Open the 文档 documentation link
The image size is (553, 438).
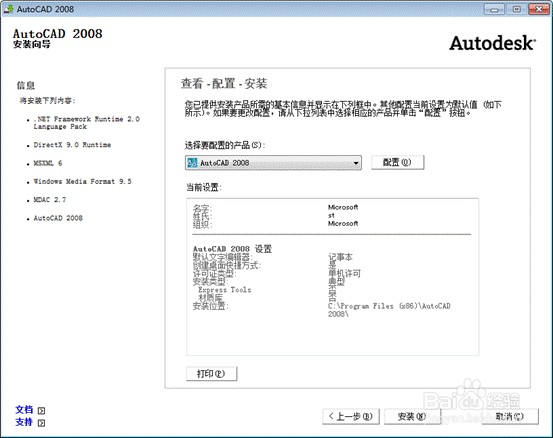(x=24, y=410)
